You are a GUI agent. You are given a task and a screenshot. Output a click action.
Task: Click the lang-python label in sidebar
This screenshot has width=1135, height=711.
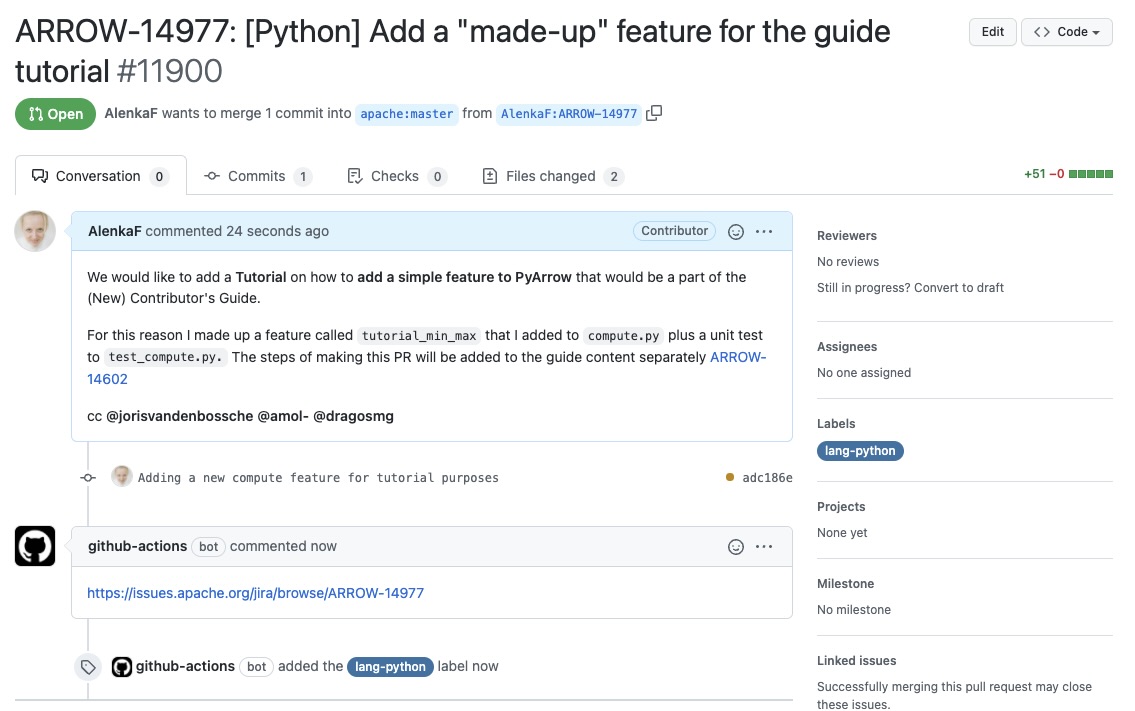click(x=860, y=451)
